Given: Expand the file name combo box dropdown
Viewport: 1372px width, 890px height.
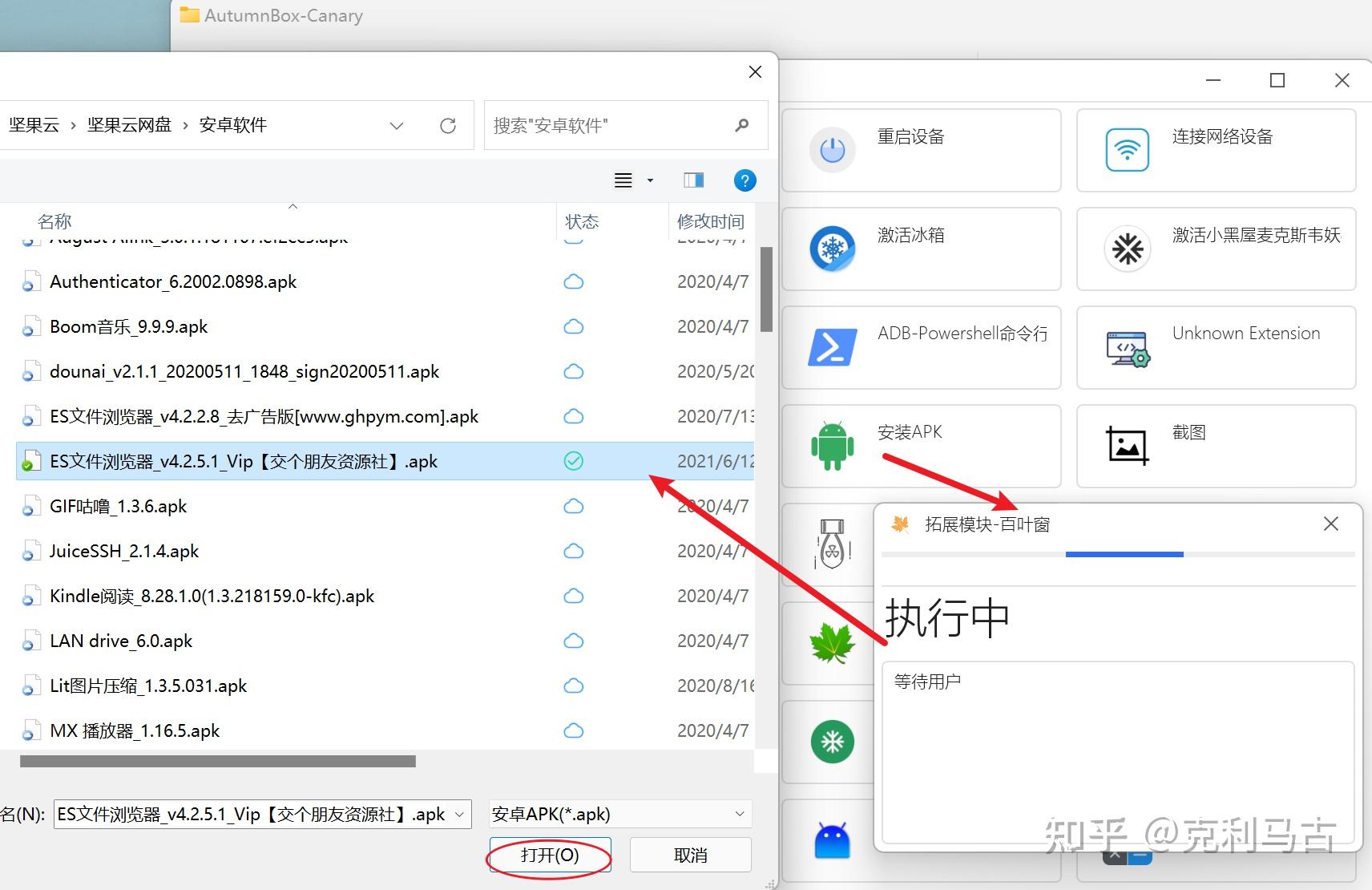Looking at the screenshot, I should 460,815.
